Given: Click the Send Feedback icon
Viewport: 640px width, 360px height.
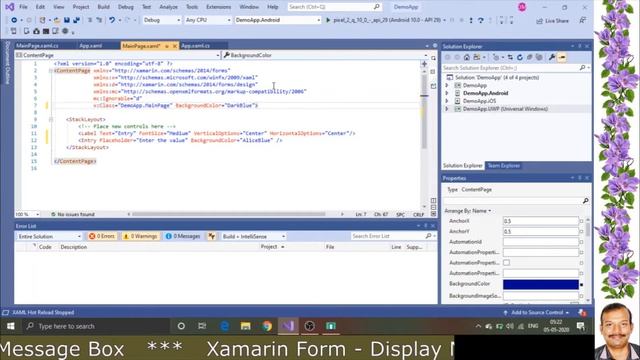Looking at the screenshot, I should [x=582, y=20].
